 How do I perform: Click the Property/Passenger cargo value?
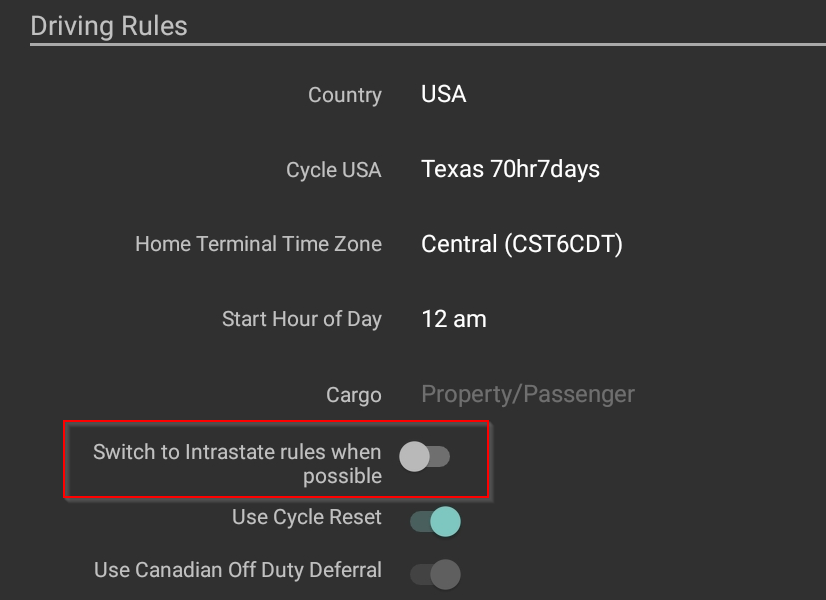tap(527, 394)
